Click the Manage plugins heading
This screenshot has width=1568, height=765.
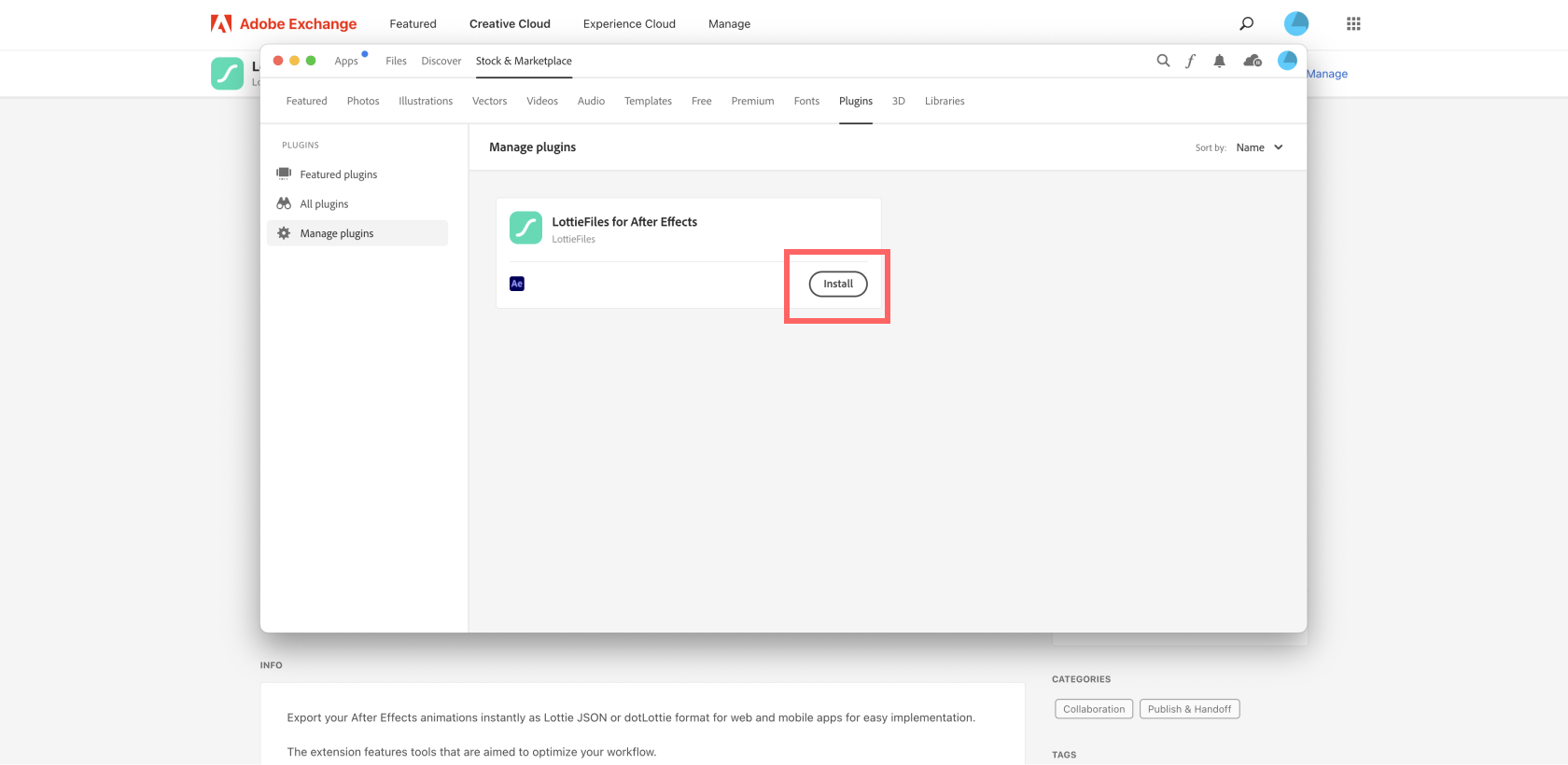click(533, 147)
